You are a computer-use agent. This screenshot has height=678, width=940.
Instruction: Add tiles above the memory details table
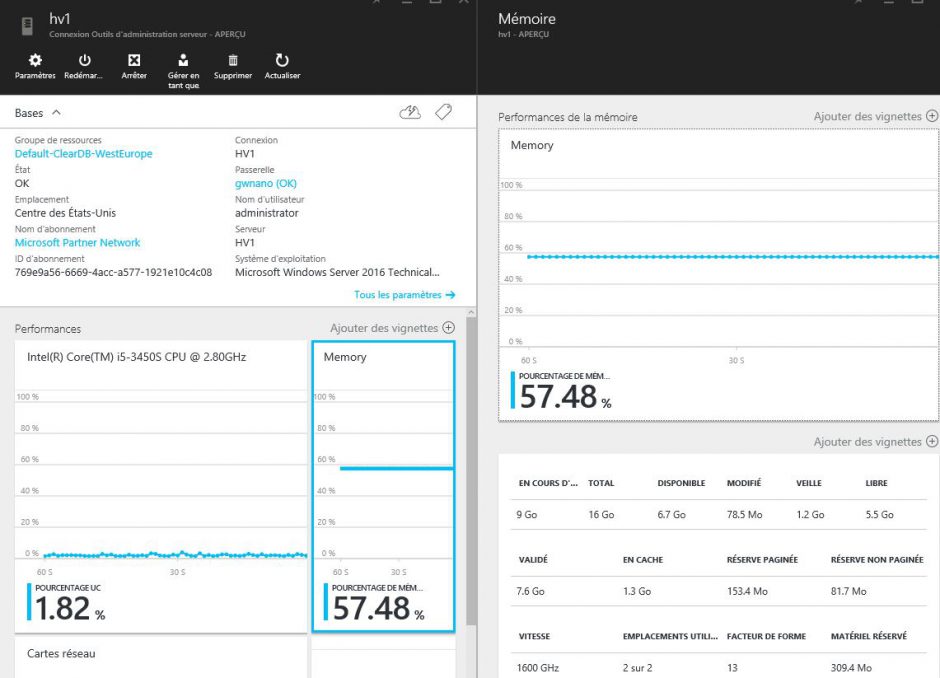point(875,442)
